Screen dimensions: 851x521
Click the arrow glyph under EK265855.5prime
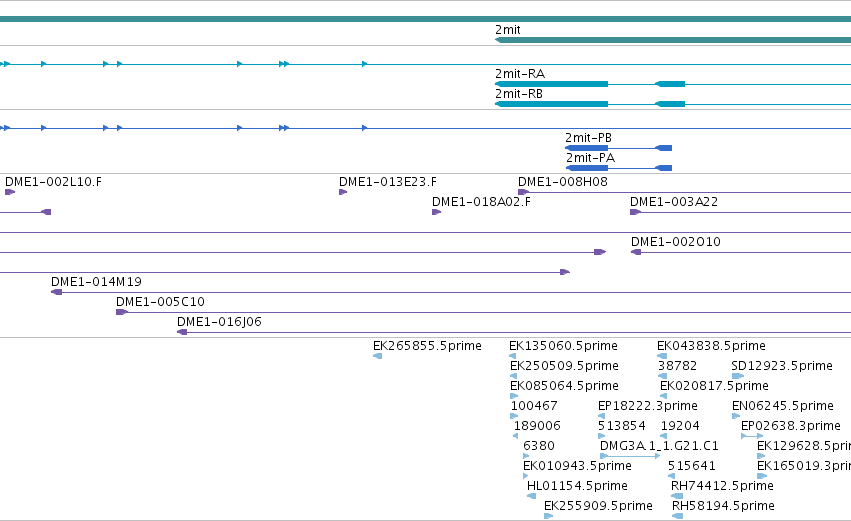pyautogui.click(x=377, y=357)
